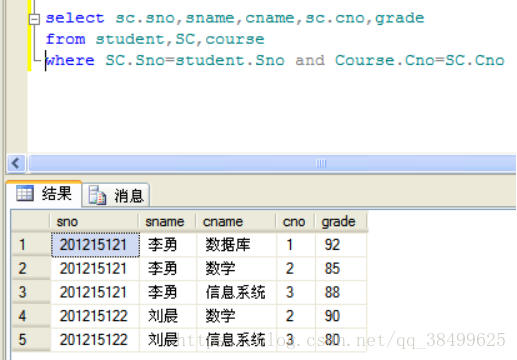Click SC.Sno=student.Sno in the query
The width and height of the screenshot is (517, 360).
(x=195, y=60)
